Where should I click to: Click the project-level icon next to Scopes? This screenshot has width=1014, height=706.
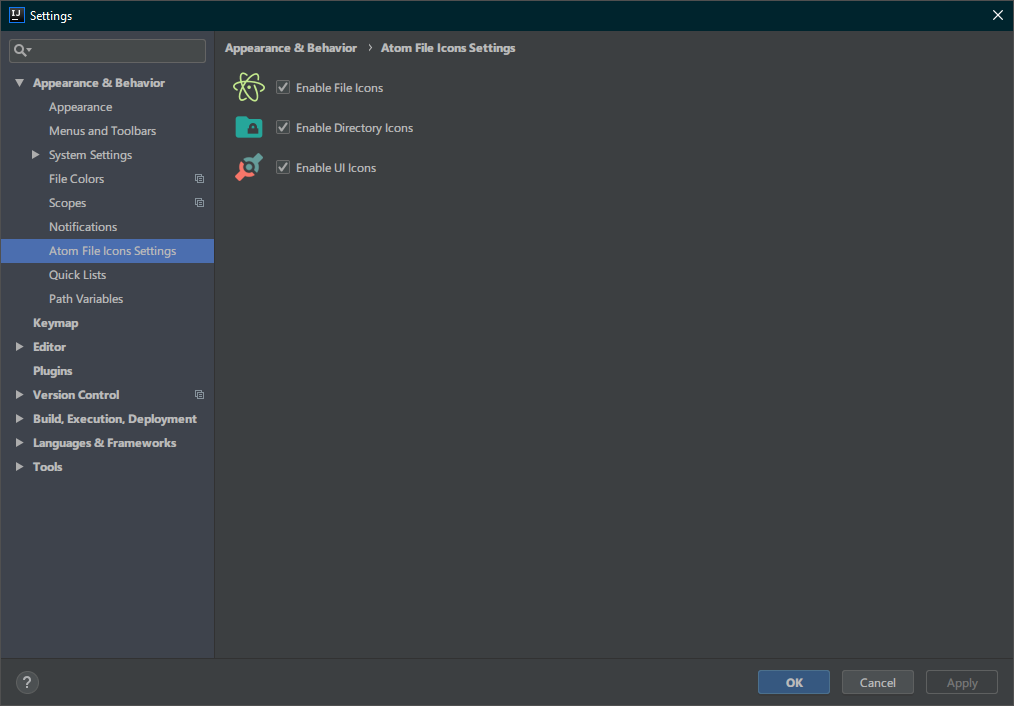tap(199, 203)
